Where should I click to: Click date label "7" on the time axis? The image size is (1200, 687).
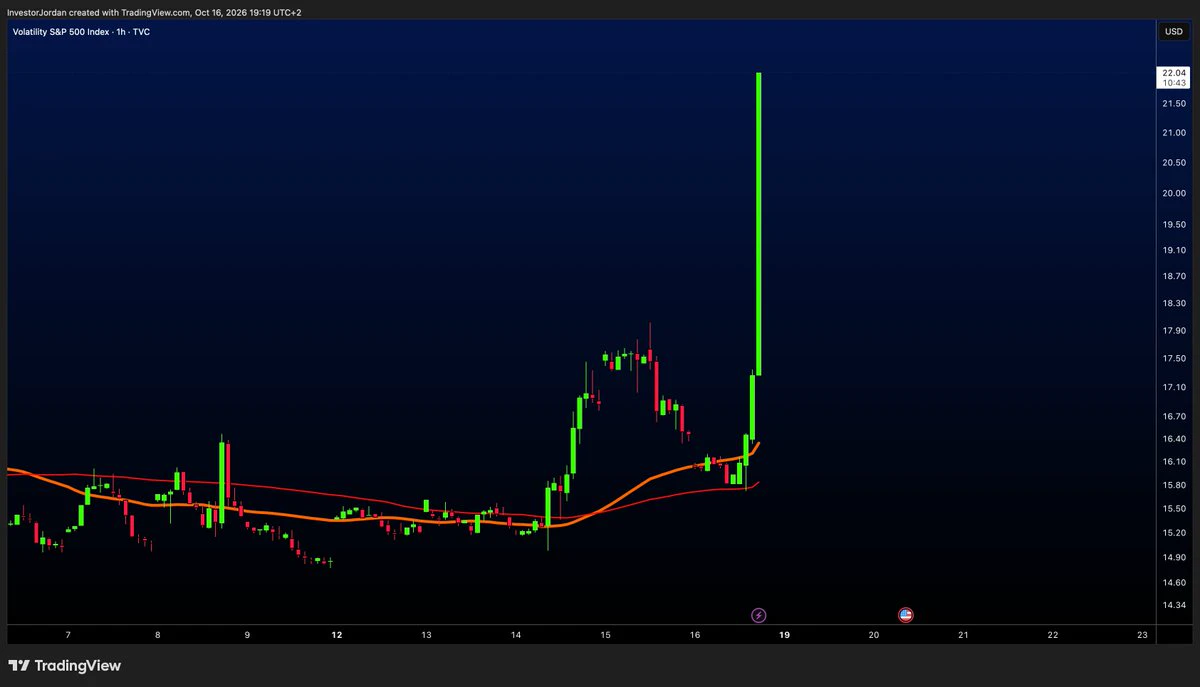[x=68, y=635]
